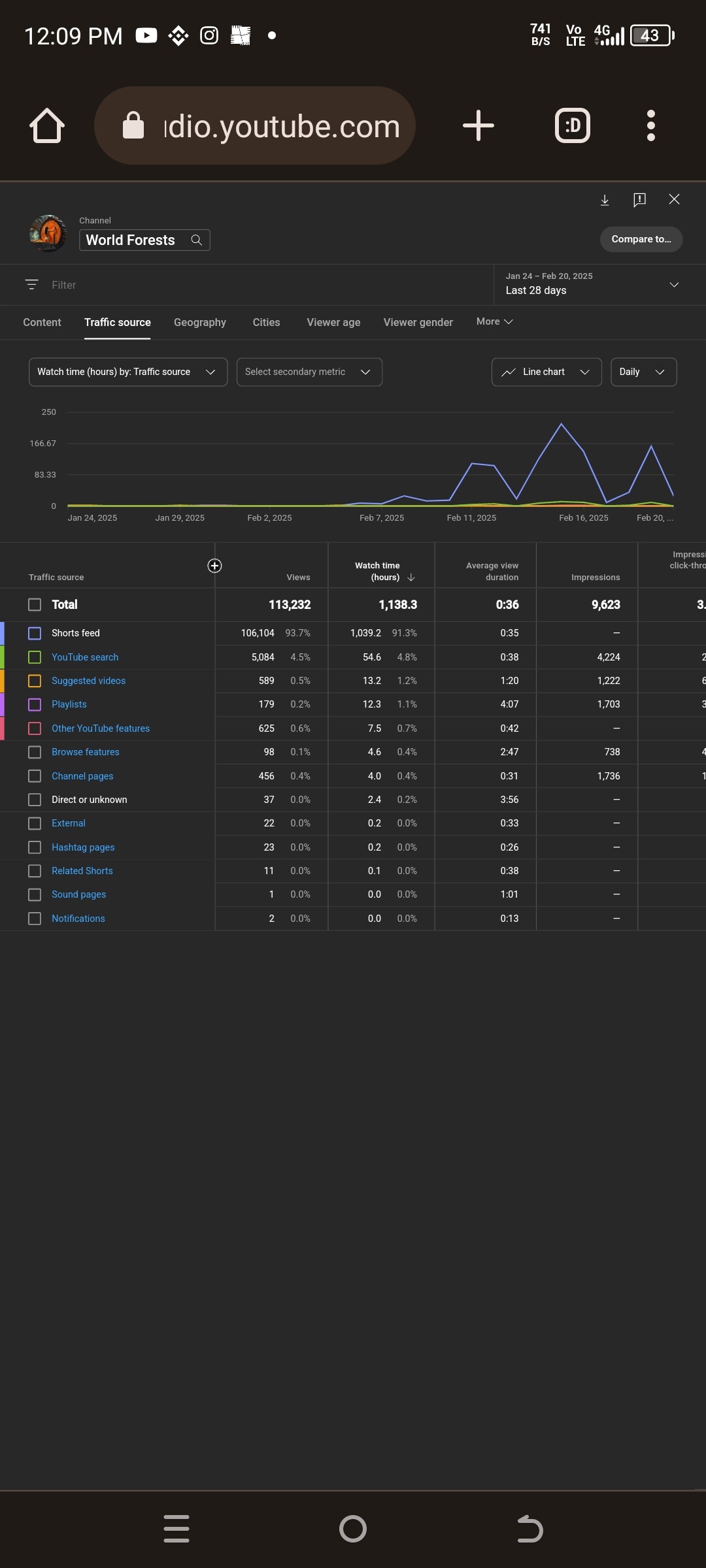Expand the Line chart type dropdown
Viewport: 706px width, 1568px height.
pos(546,372)
